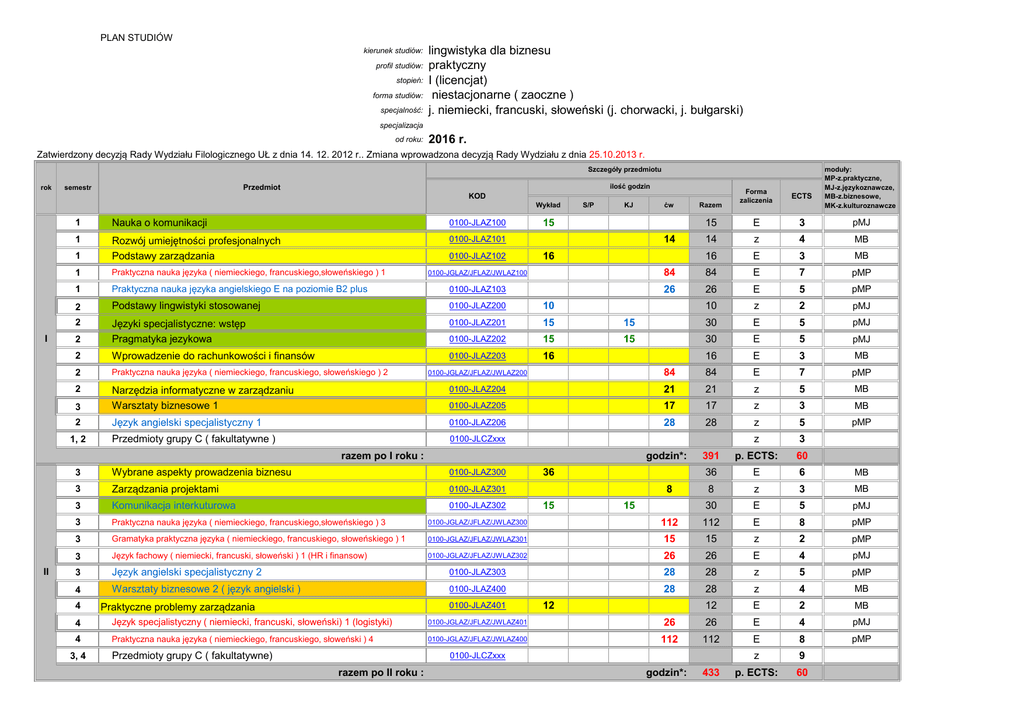Click the 0100-JLAZ401 course link
The width and height of the screenshot is (1024, 725).
click(477, 606)
